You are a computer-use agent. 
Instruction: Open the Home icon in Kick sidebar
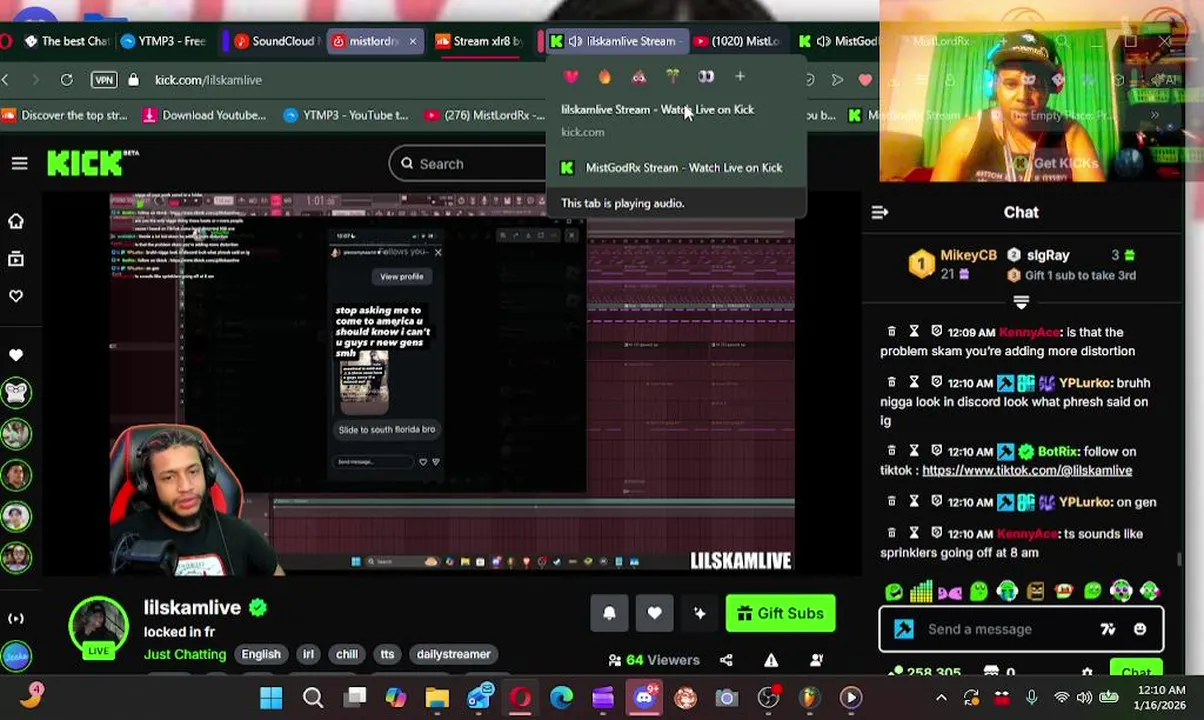(16, 221)
